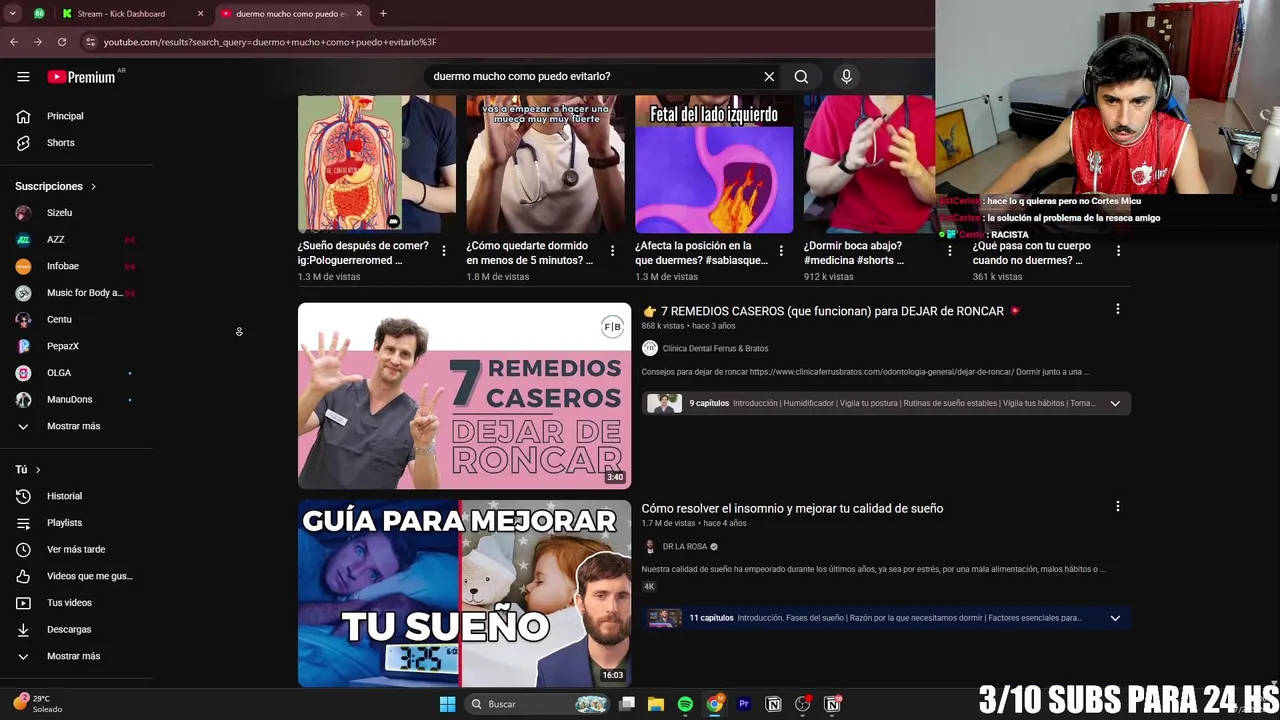Open Spotify from the taskbar

(685, 704)
